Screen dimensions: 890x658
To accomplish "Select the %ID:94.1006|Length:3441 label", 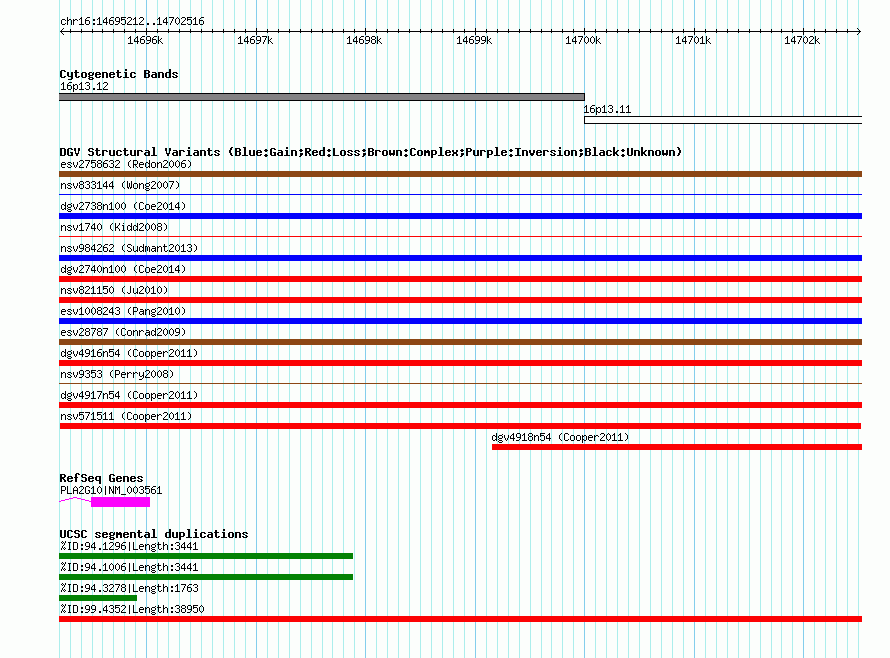I will [129, 567].
